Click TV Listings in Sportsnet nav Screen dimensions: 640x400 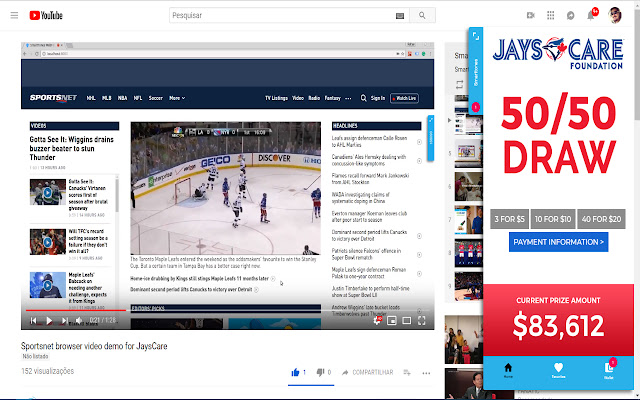click(x=276, y=98)
